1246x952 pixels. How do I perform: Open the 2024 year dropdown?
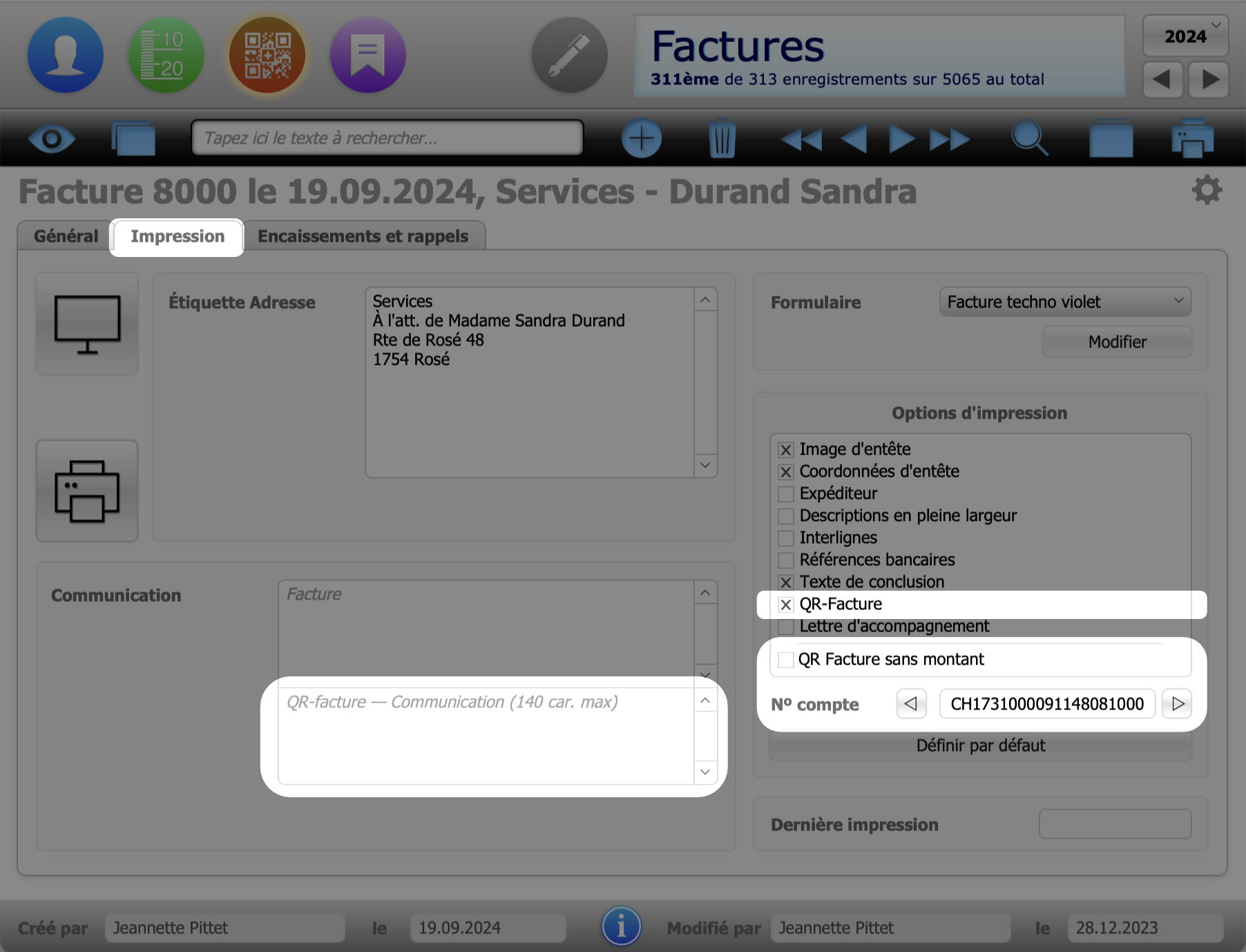[1185, 36]
